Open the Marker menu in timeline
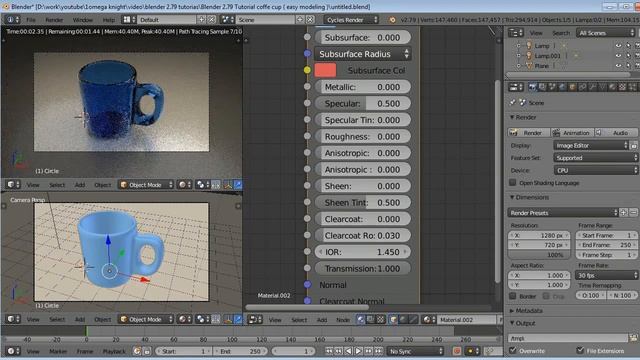The width and height of the screenshot is (640, 360). [x=58, y=351]
